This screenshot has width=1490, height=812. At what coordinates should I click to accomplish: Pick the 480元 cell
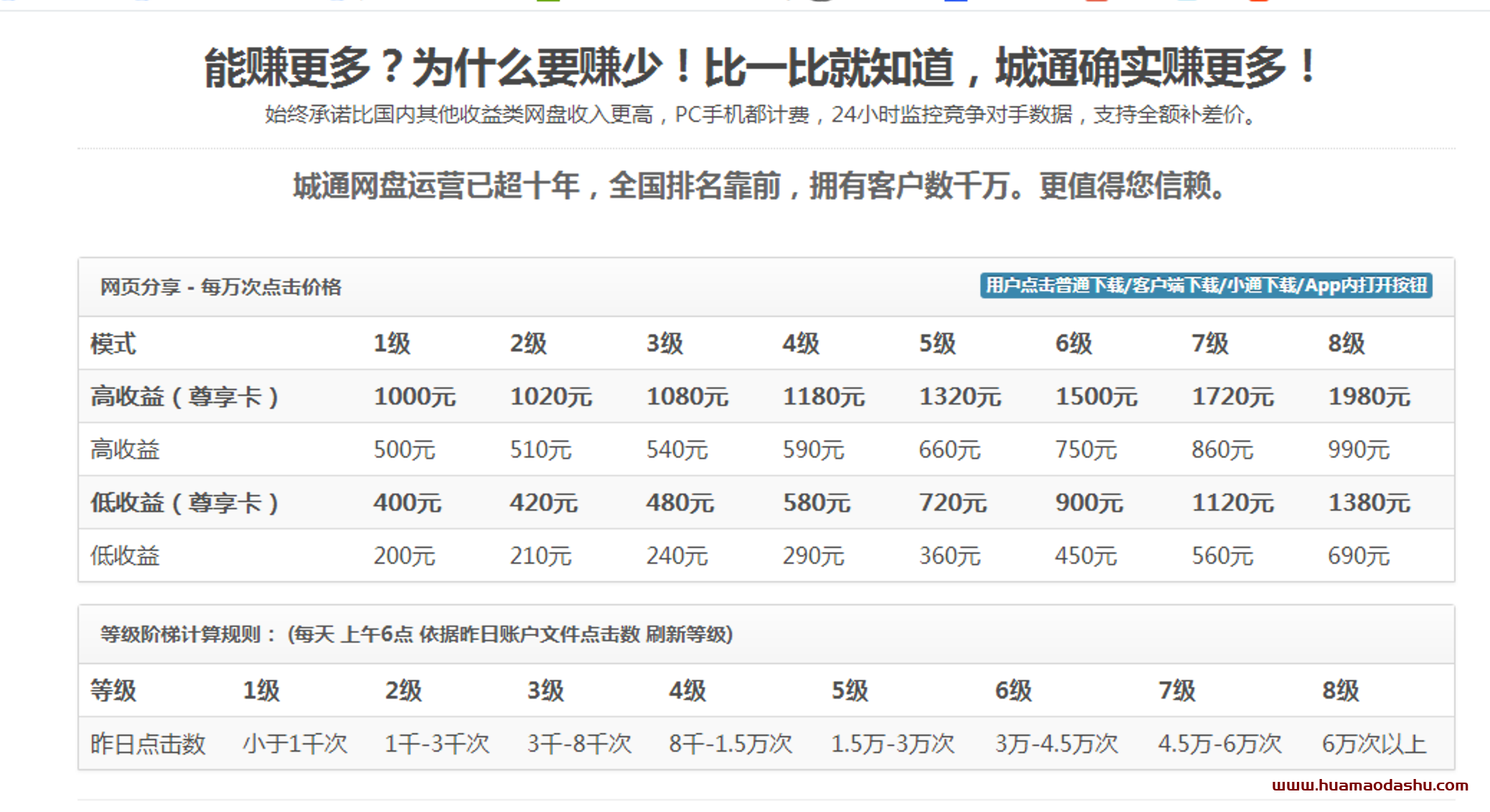coord(680,503)
